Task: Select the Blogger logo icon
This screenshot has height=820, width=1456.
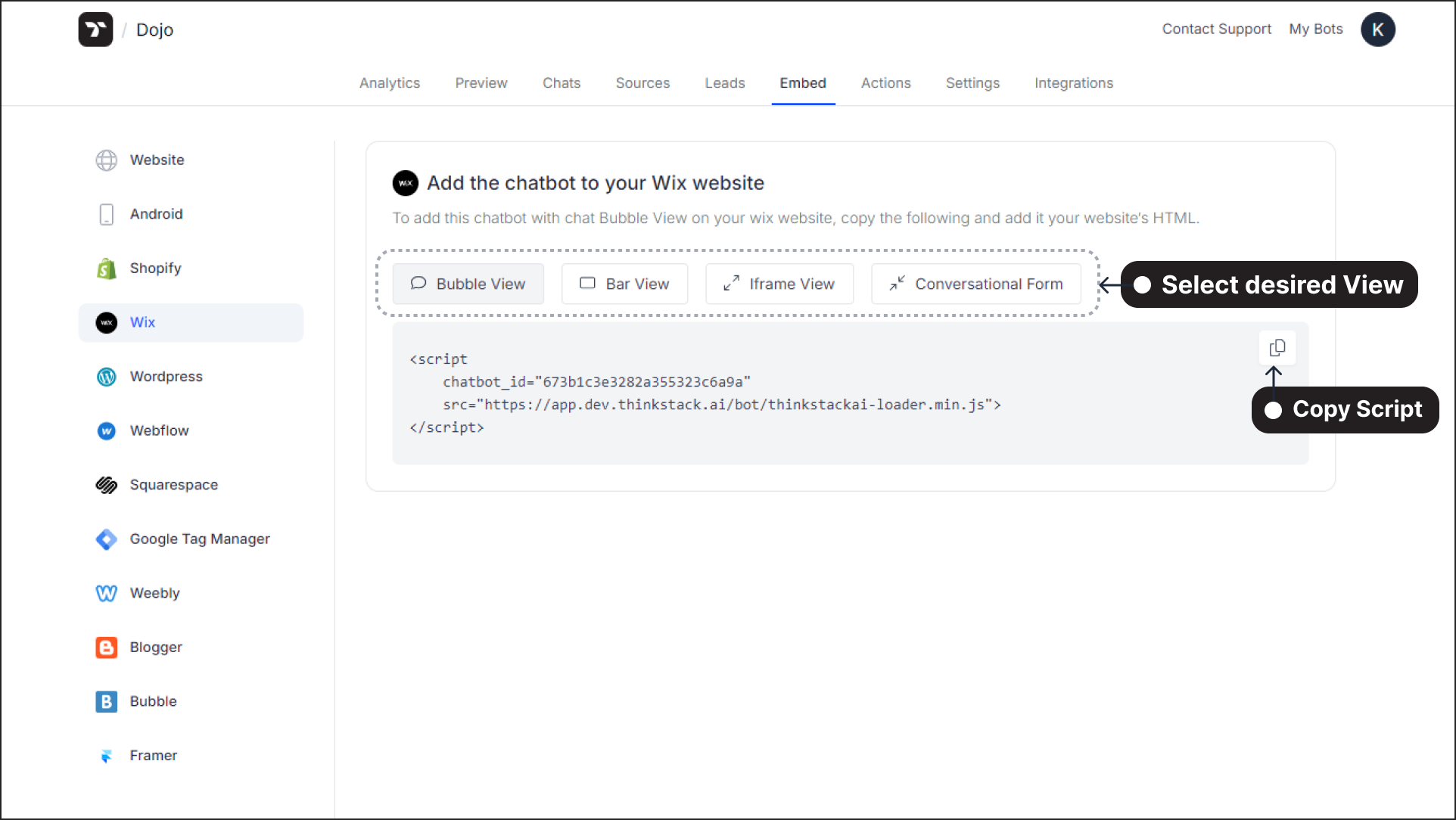Action: (x=107, y=648)
